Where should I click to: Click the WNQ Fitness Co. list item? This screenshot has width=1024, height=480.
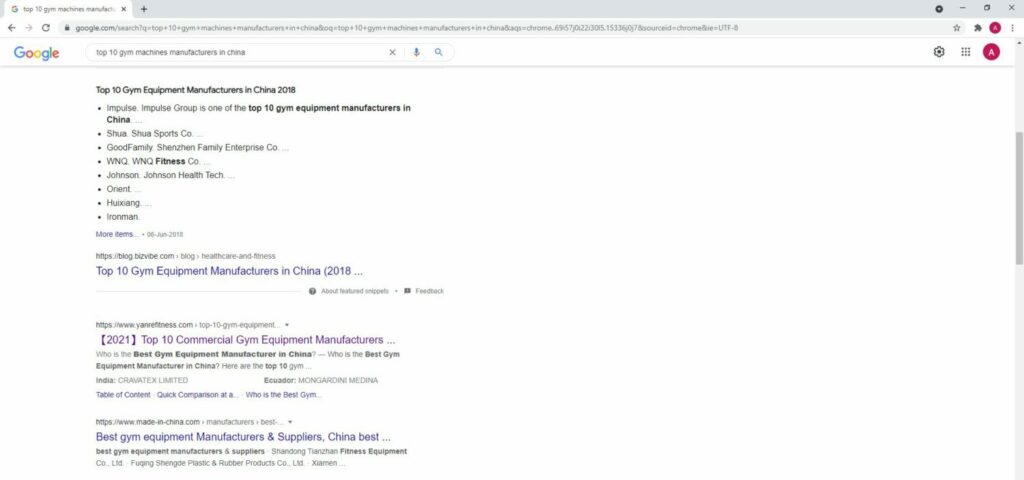pos(159,161)
